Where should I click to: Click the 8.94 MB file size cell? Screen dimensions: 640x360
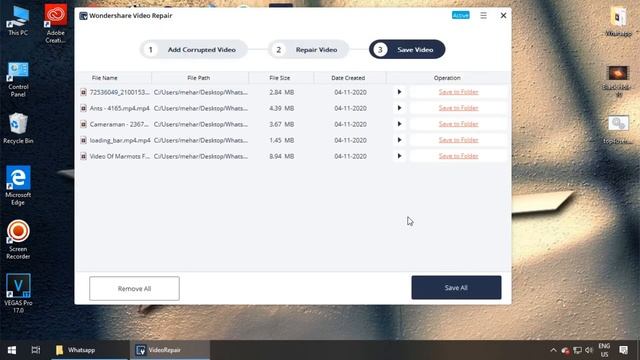coord(282,156)
